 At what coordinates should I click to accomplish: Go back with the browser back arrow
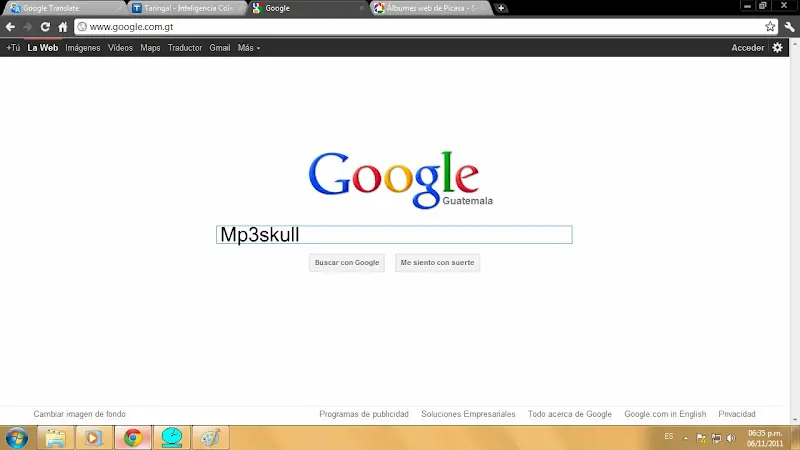(10, 27)
